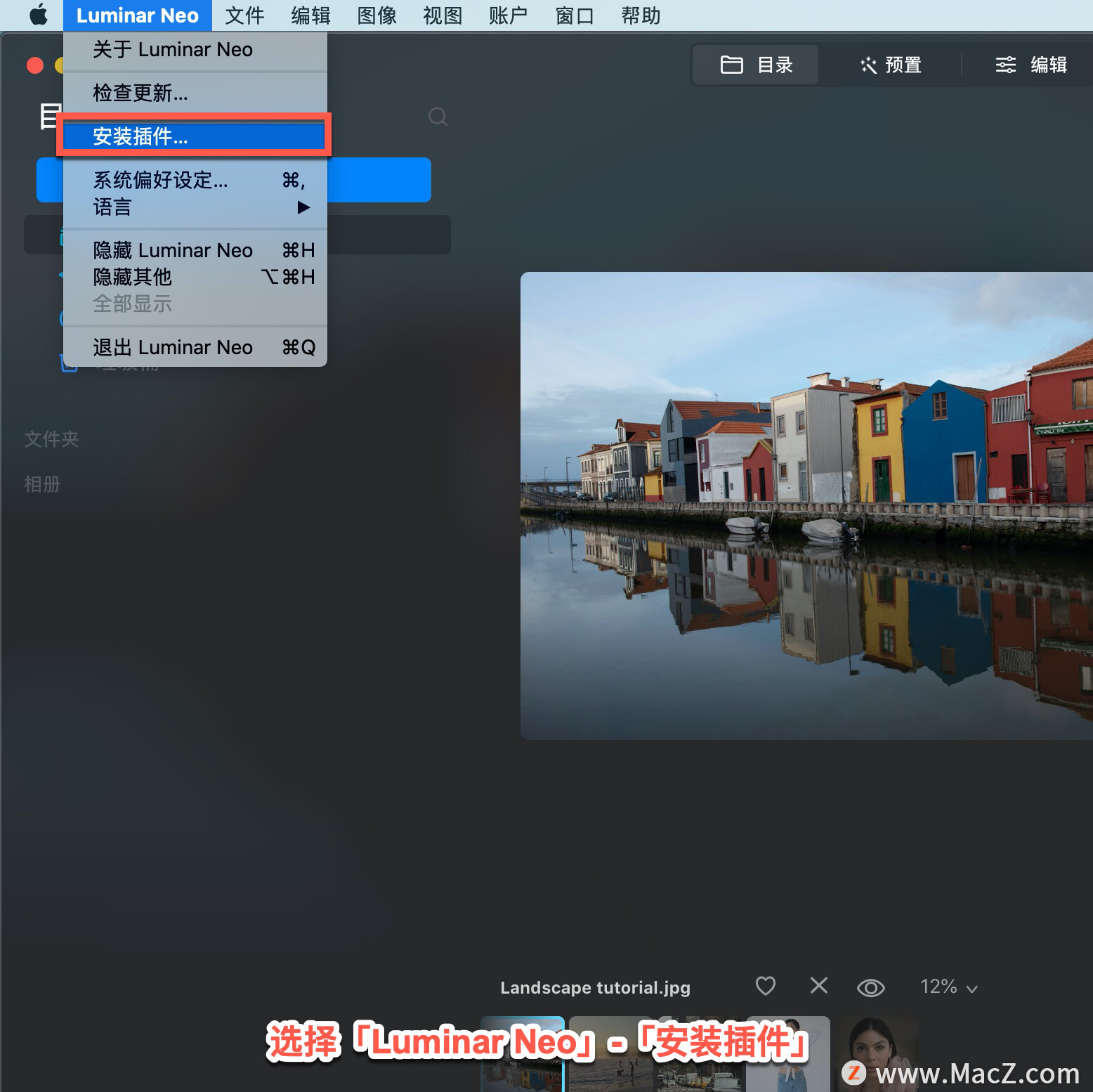
Task: Open the Apple menu
Action: 39,15
